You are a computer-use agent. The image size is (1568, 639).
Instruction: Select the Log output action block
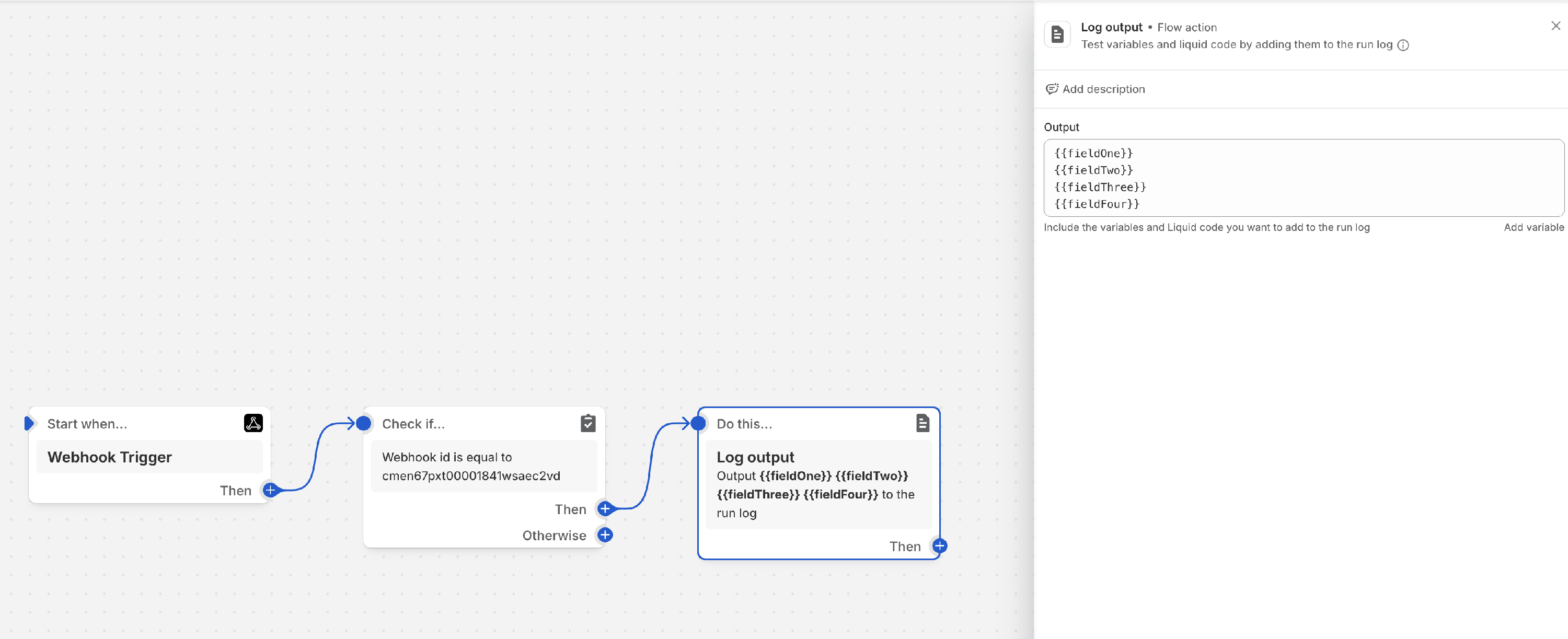tap(818, 485)
